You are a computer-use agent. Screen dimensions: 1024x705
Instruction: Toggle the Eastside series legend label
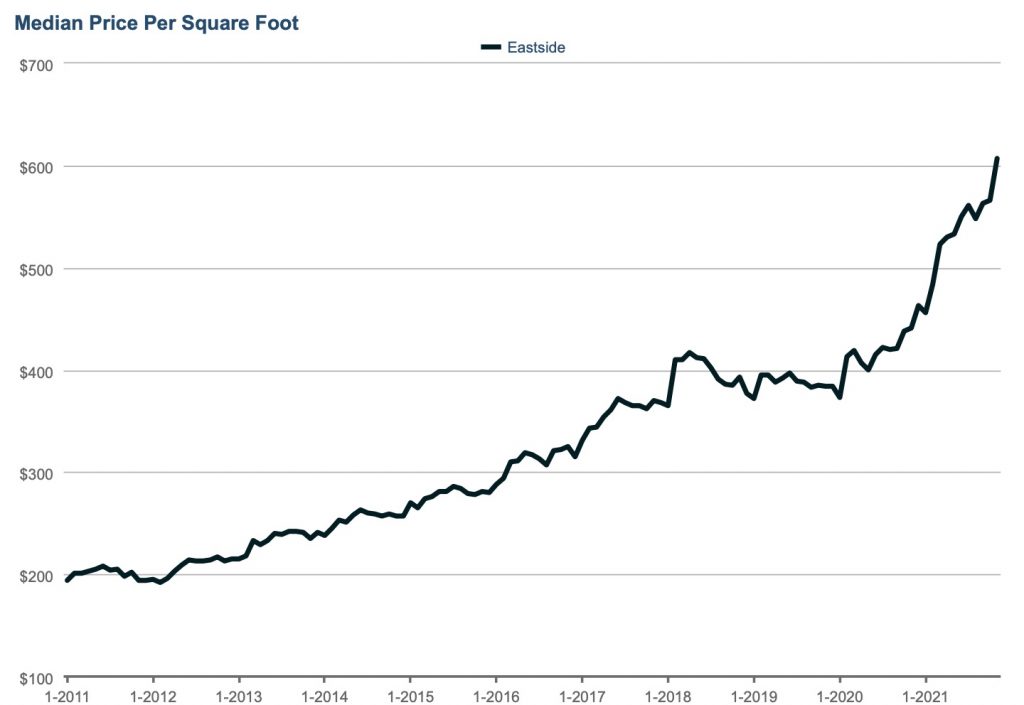coord(536,47)
